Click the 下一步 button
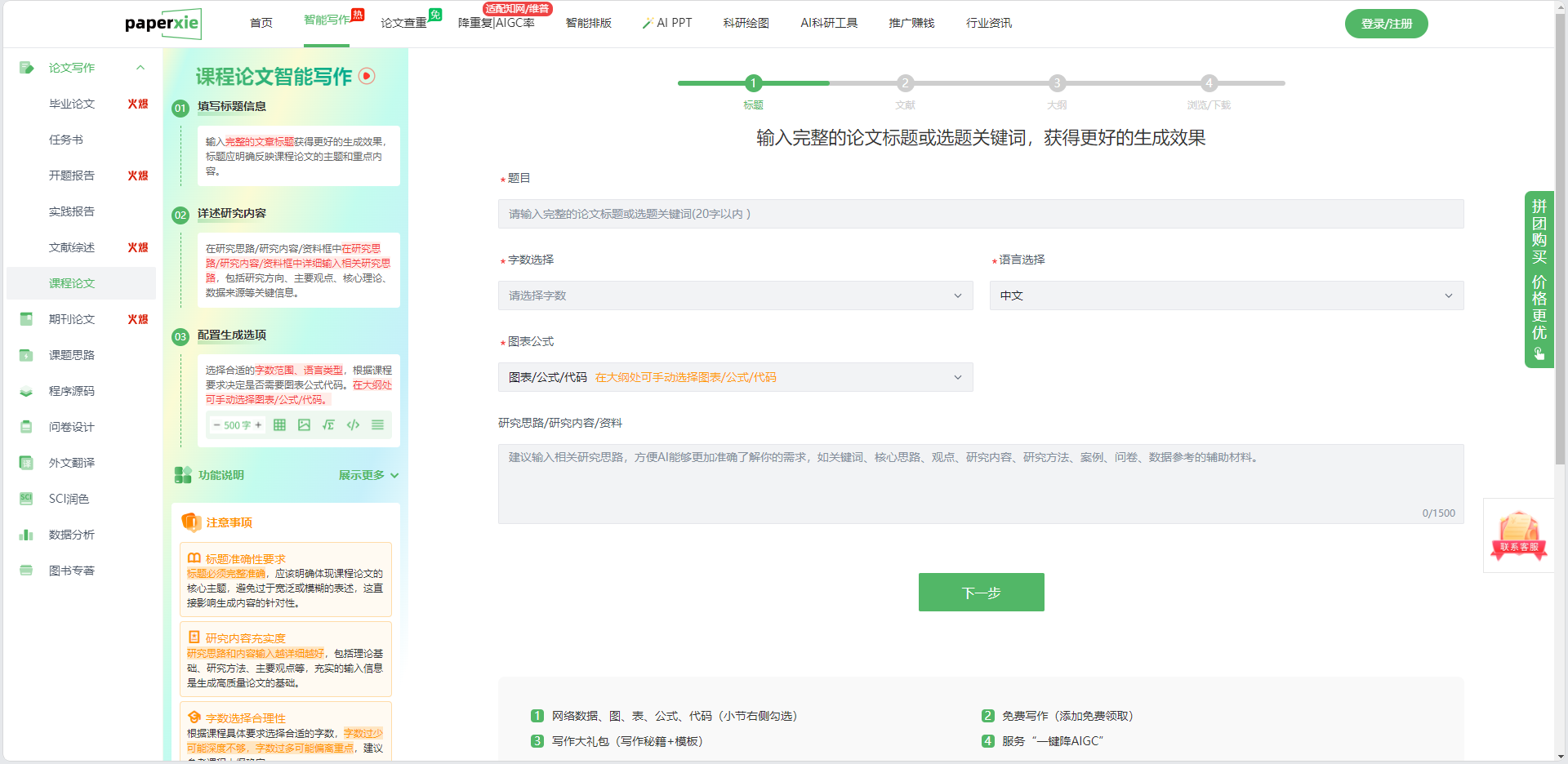 pyautogui.click(x=981, y=593)
